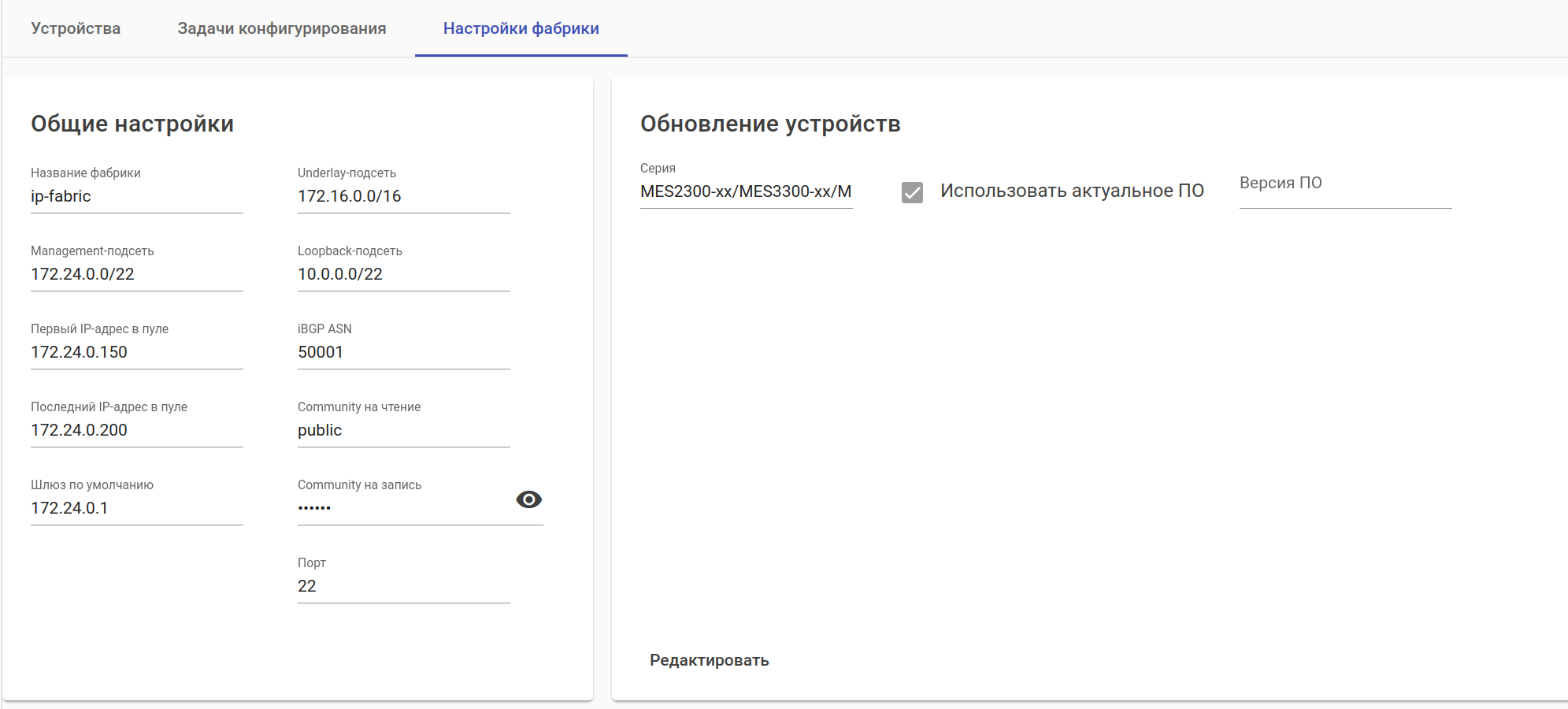Select the Loopback-подсеть input
The height and width of the screenshot is (709, 1568).
point(403,274)
